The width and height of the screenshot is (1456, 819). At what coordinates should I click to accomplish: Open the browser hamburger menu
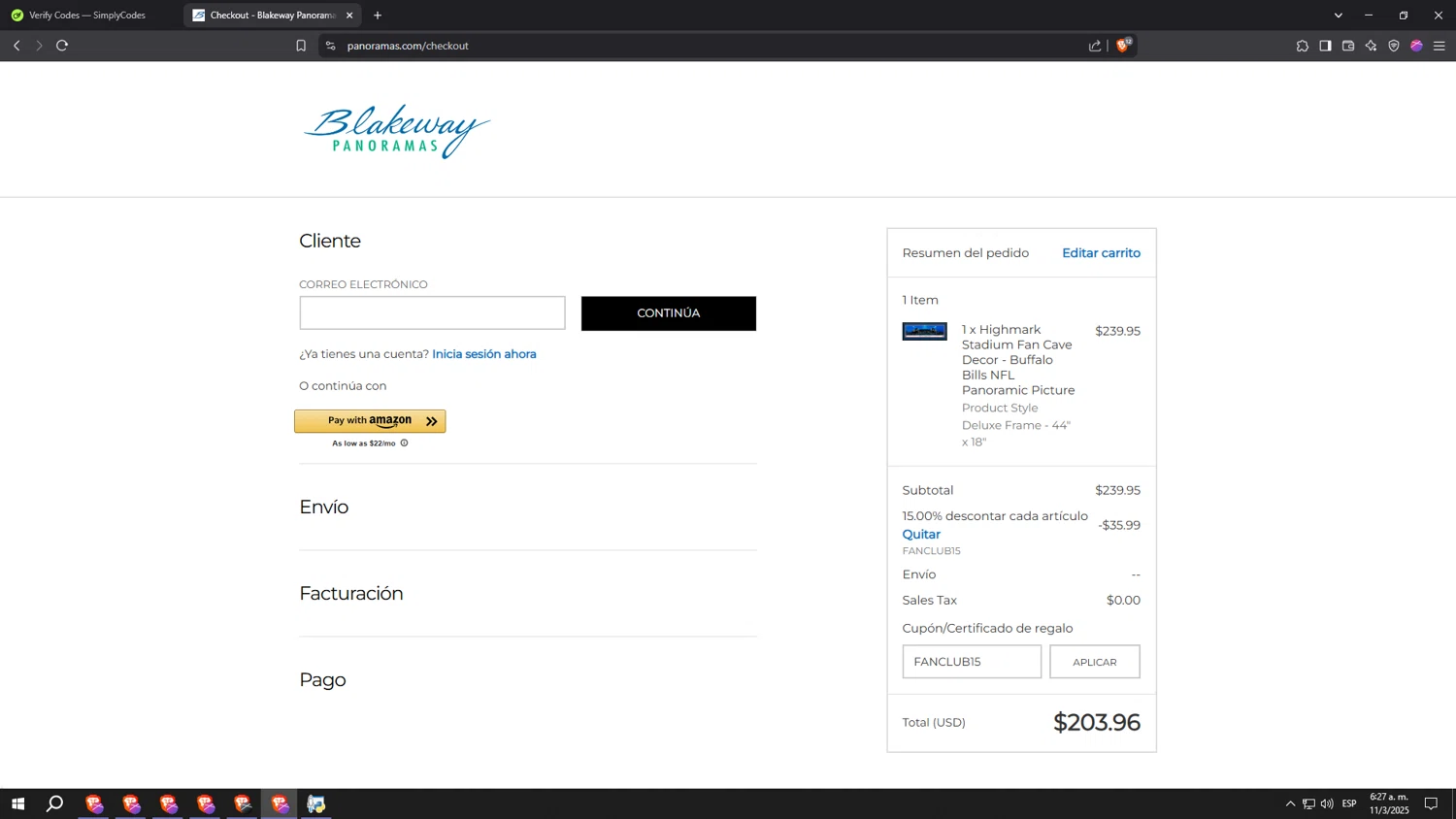(1439, 46)
